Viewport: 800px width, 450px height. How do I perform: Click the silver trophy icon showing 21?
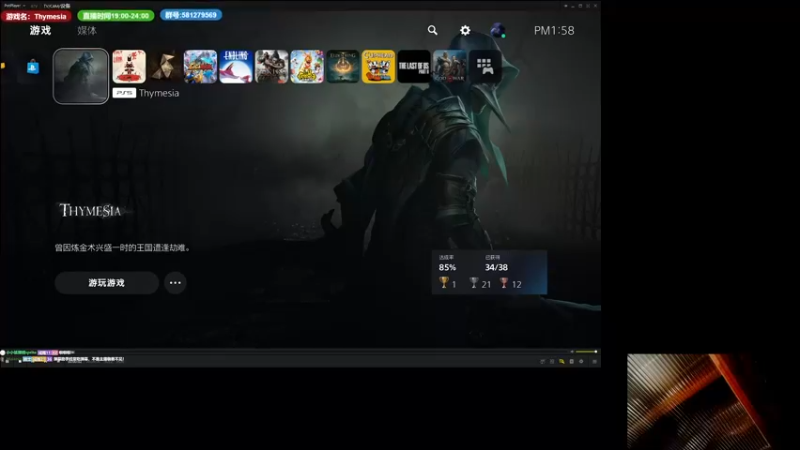[x=474, y=282]
